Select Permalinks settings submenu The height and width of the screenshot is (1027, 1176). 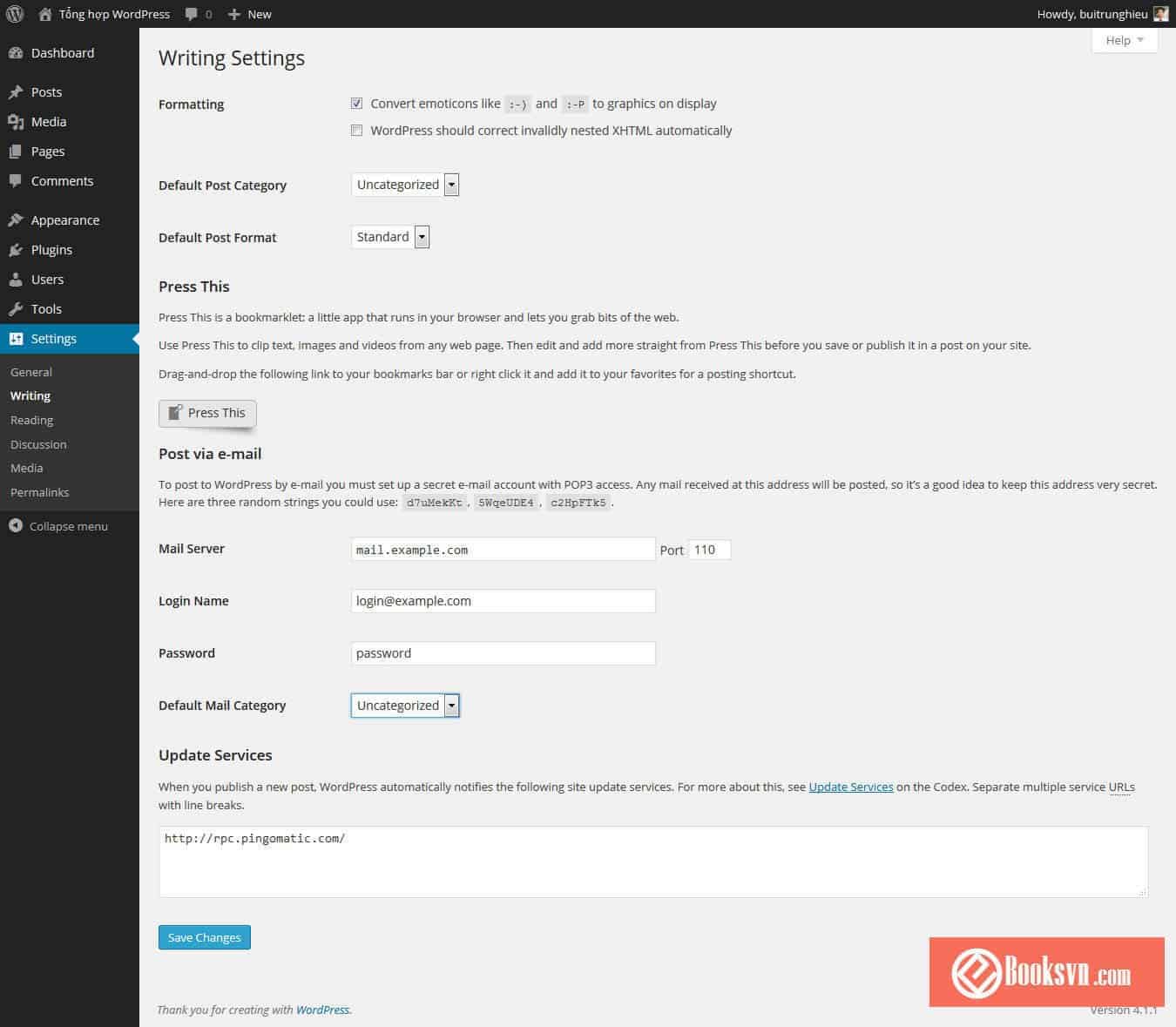[x=40, y=492]
